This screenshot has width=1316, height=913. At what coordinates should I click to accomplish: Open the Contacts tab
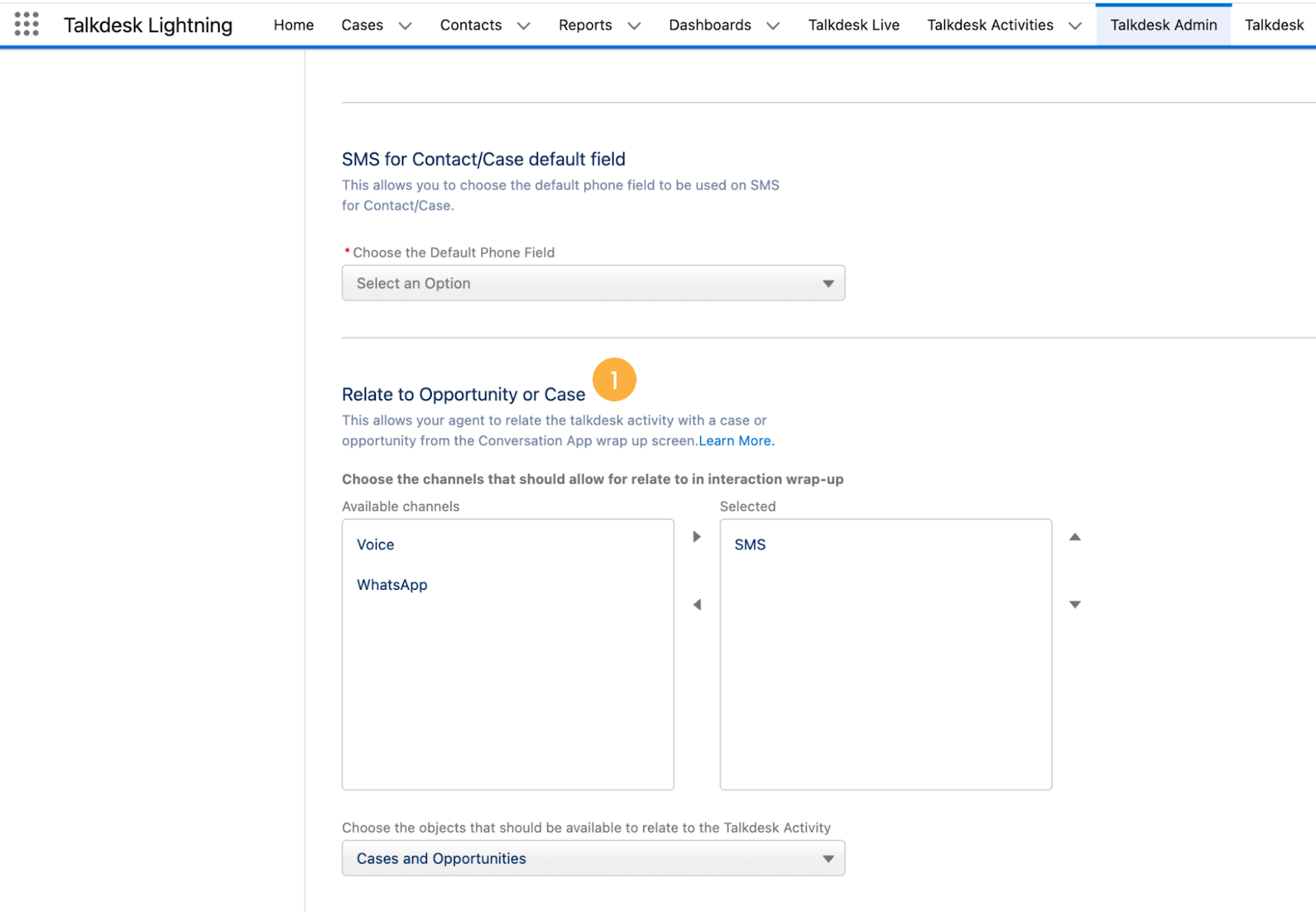pyautogui.click(x=470, y=25)
